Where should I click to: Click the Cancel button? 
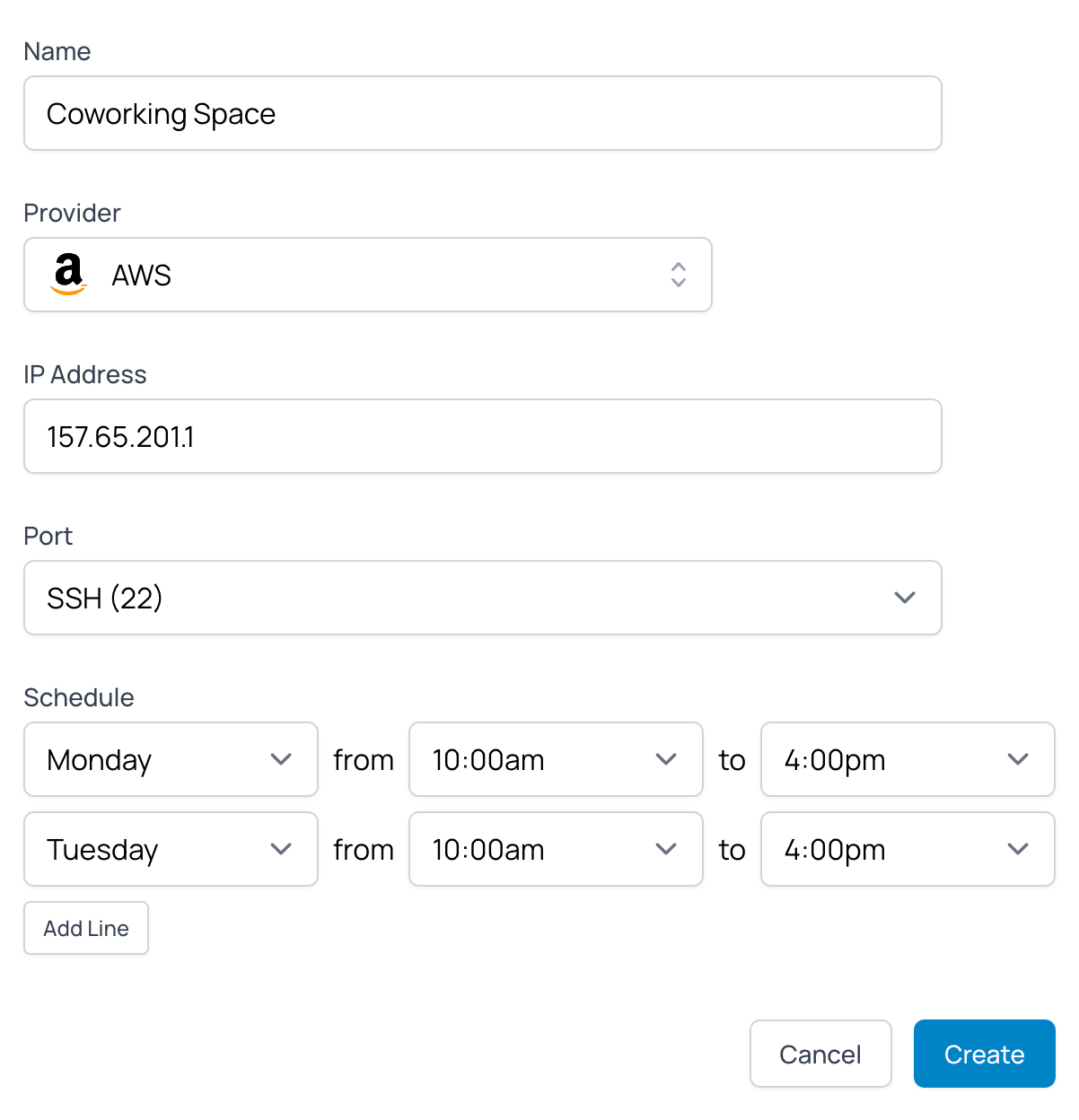click(x=820, y=1054)
